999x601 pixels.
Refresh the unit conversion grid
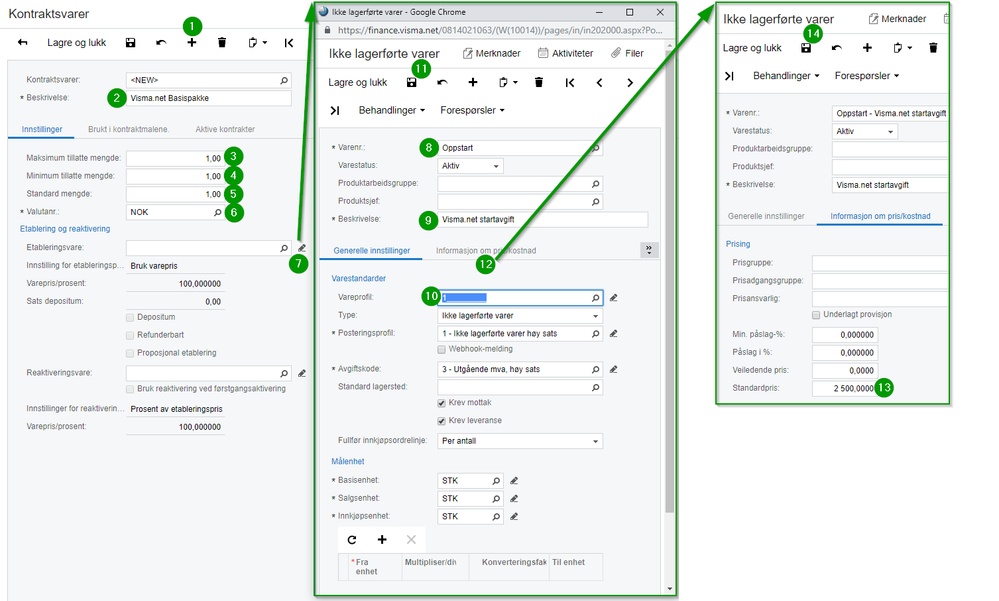point(352,540)
